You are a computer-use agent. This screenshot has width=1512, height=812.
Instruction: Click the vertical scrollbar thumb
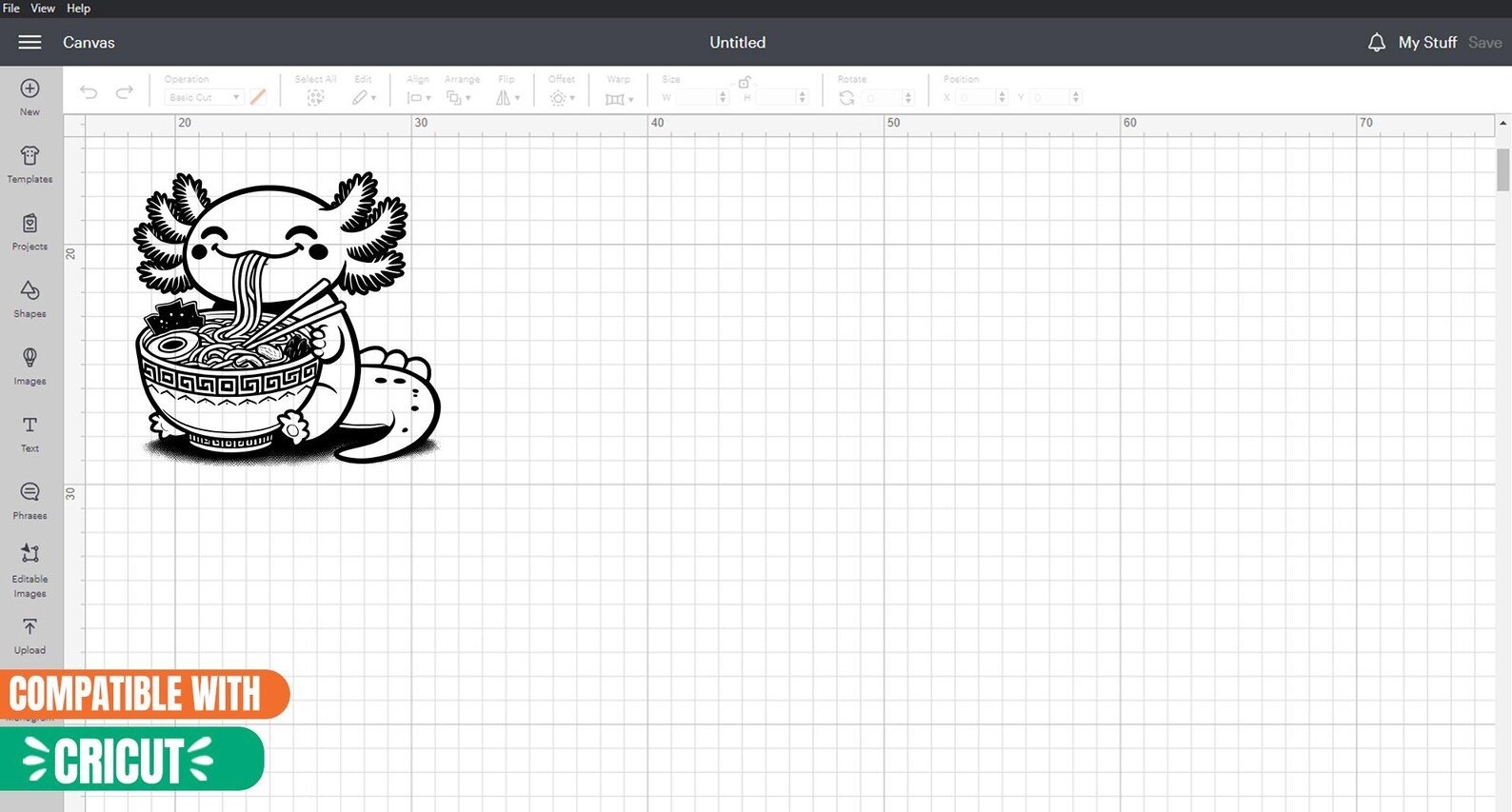tap(1503, 169)
